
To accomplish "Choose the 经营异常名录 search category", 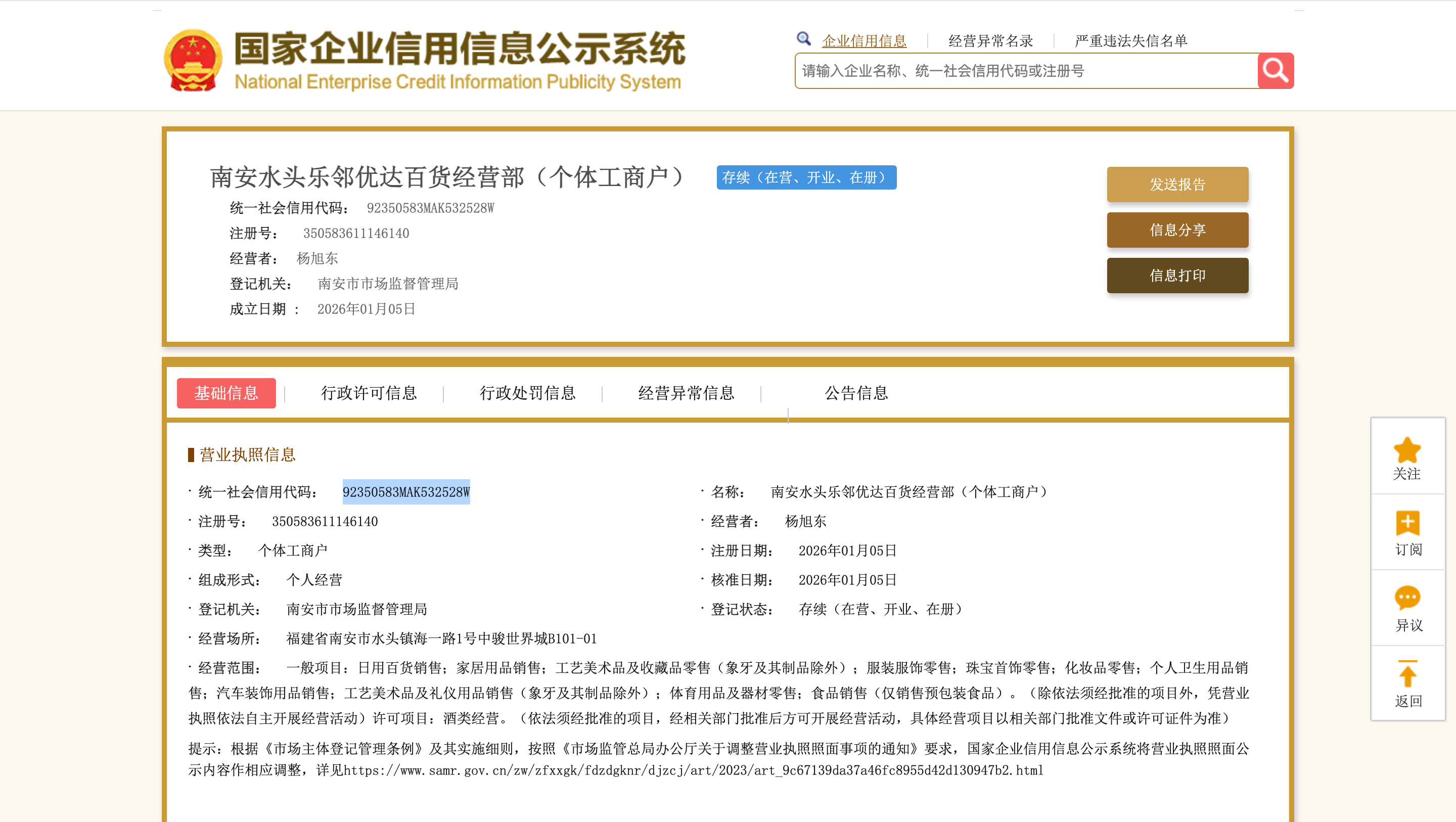I will (990, 41).
